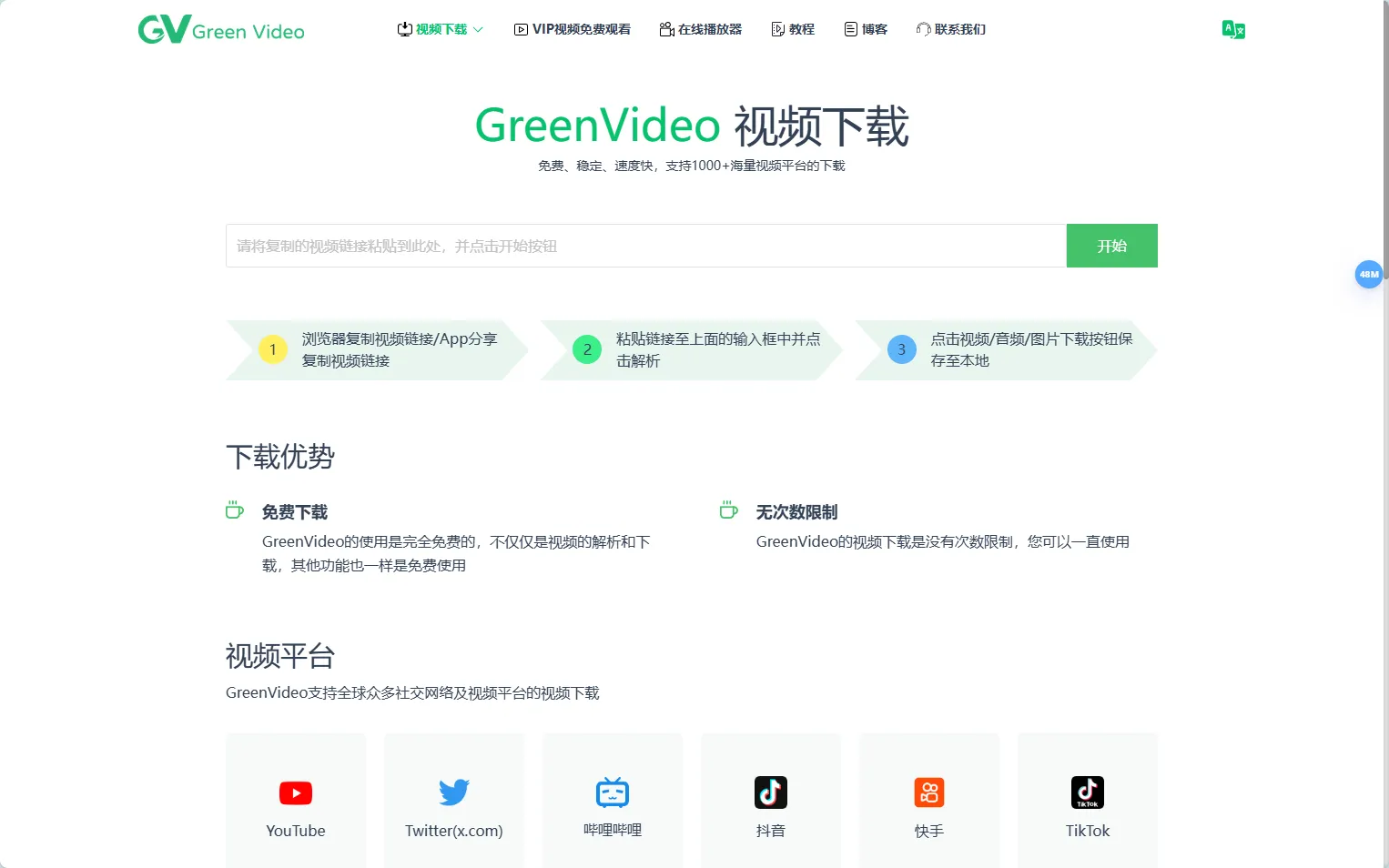Expand the 视频下载 dropdown chevron
Image resolution: width=1389 pixels, height=868 pixels.
478,30
